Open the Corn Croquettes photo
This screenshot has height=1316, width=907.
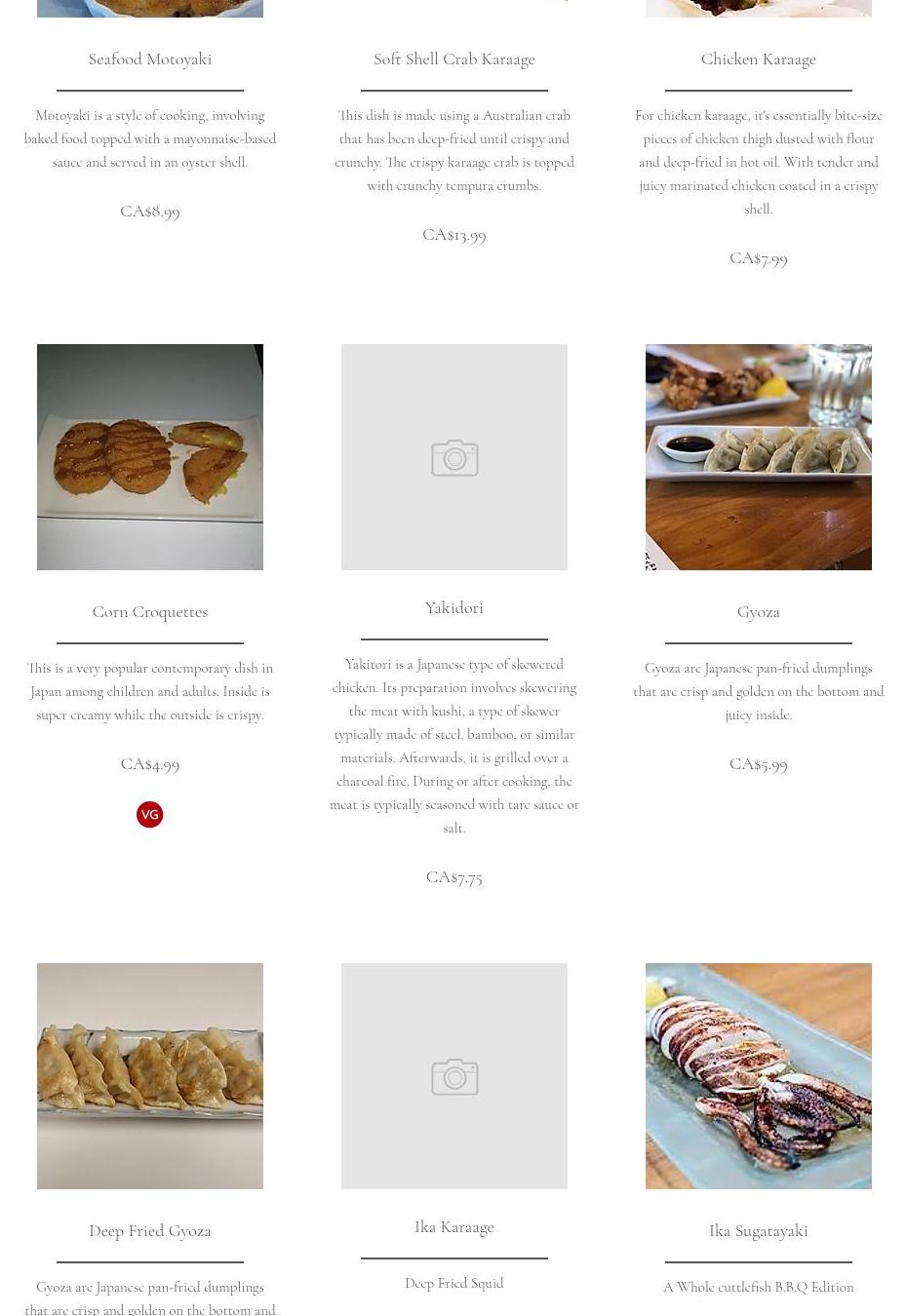coord(150,457)
